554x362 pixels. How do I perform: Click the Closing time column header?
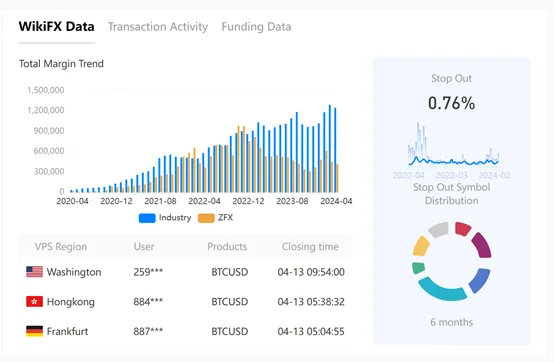tap(310, 247)
